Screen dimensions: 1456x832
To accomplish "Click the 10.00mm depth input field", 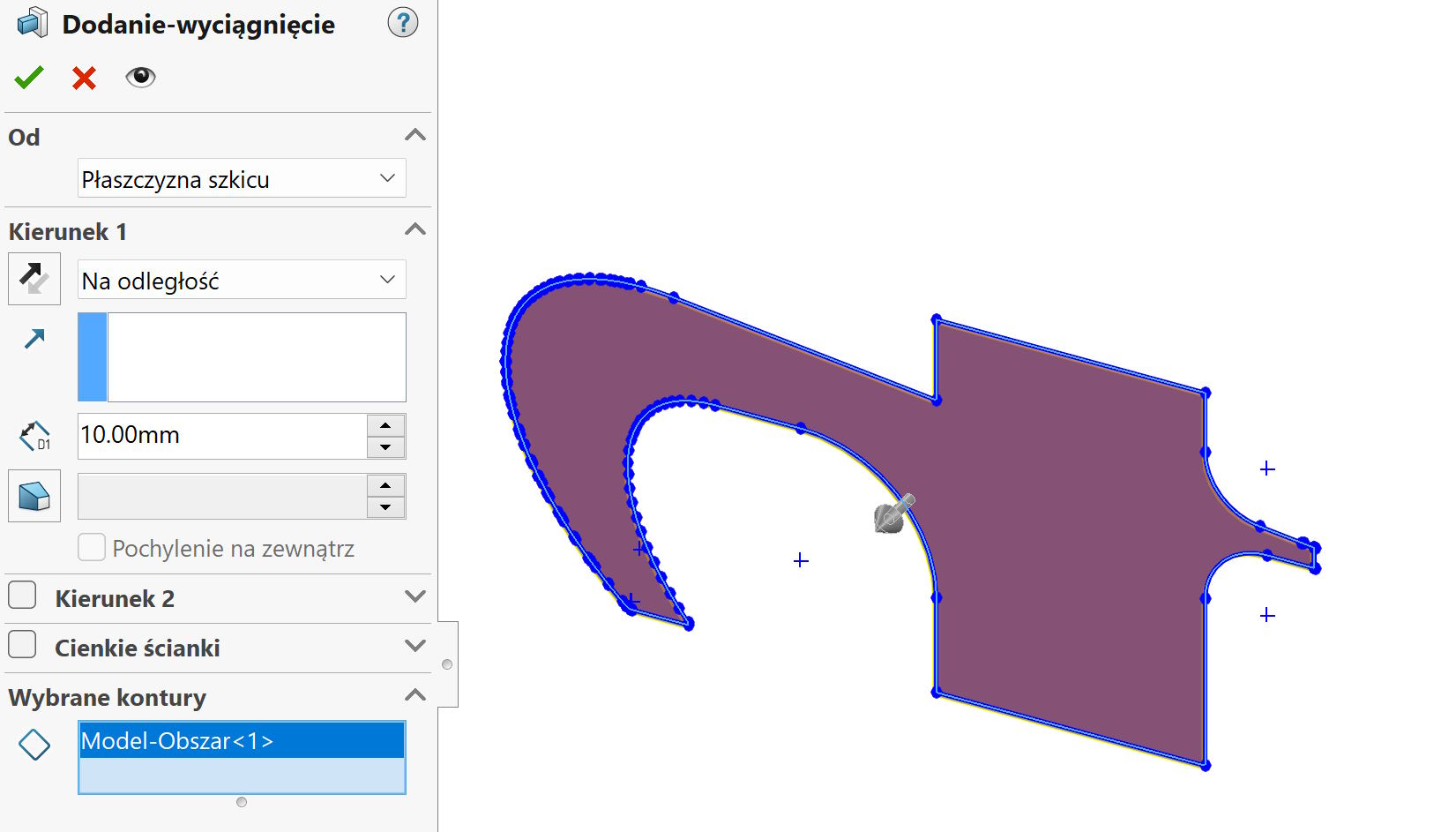I will tap(220, 436).
